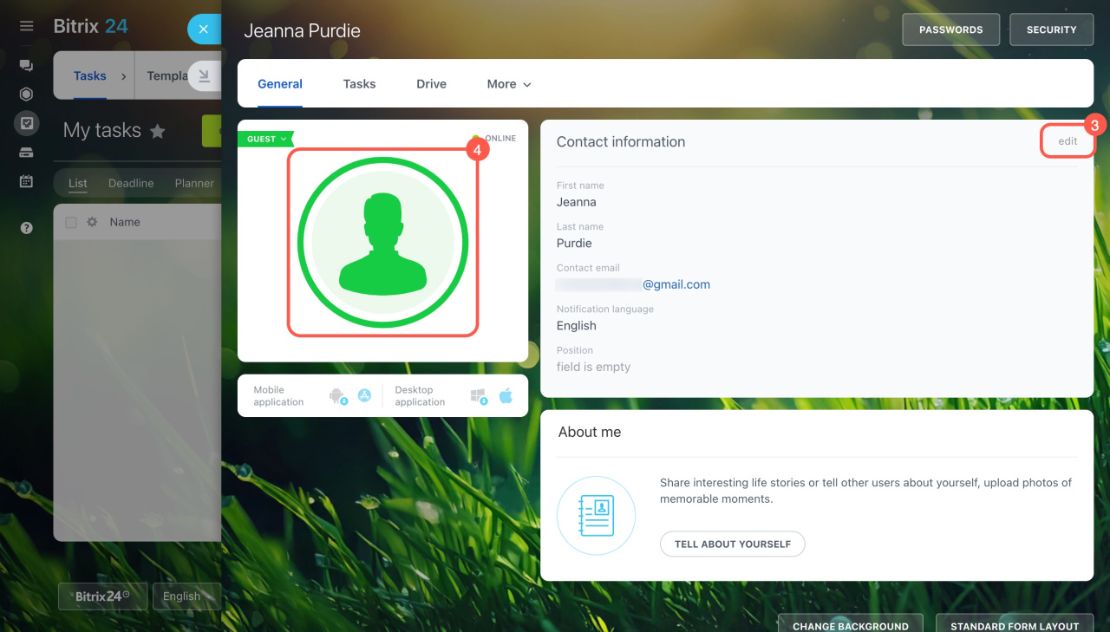This screenshot has height=632, width=1110.
Task: Open the hamburger menu icon
Action: point(26,26)
